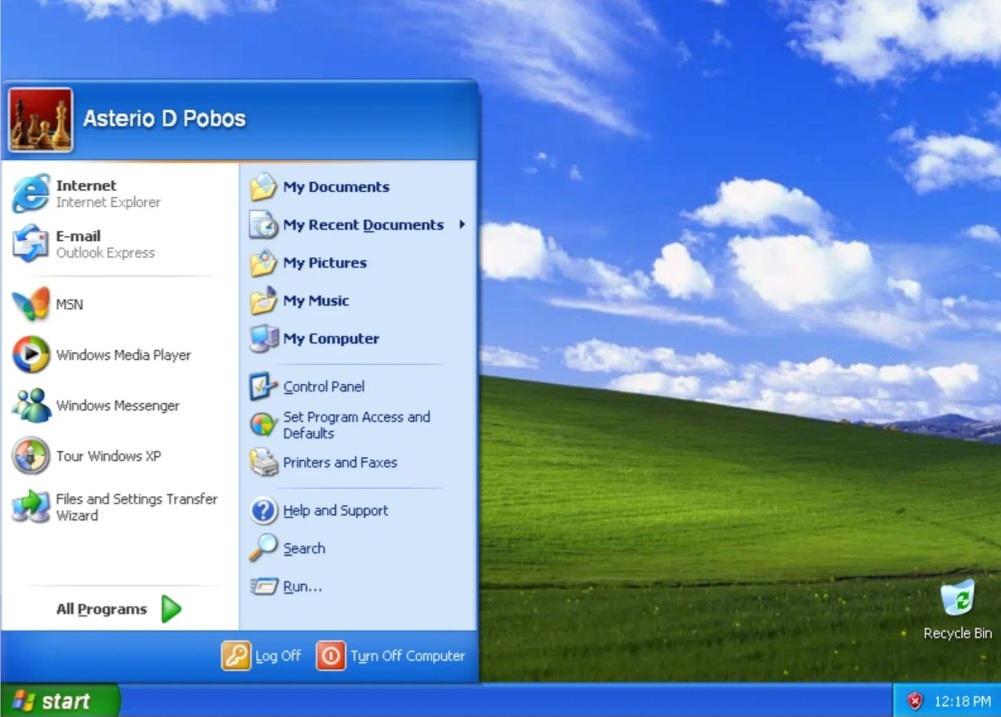Viewport: 1001px width, 717px height.
Task: Select the My Documents menu entry text
Action: point(336,186)
